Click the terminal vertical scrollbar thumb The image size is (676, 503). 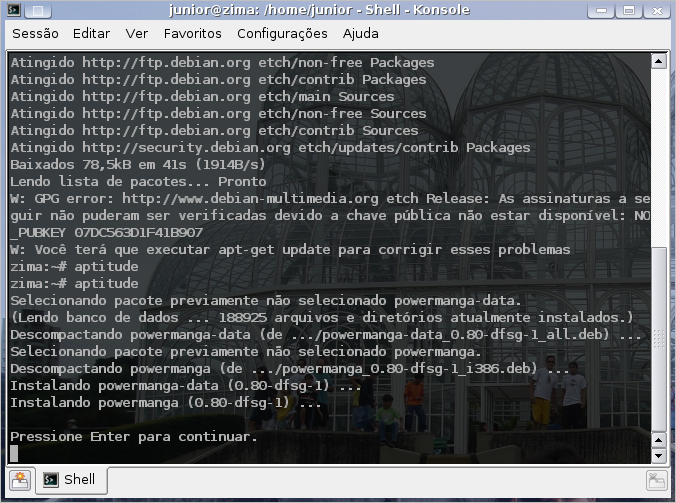tap(658, 339)
